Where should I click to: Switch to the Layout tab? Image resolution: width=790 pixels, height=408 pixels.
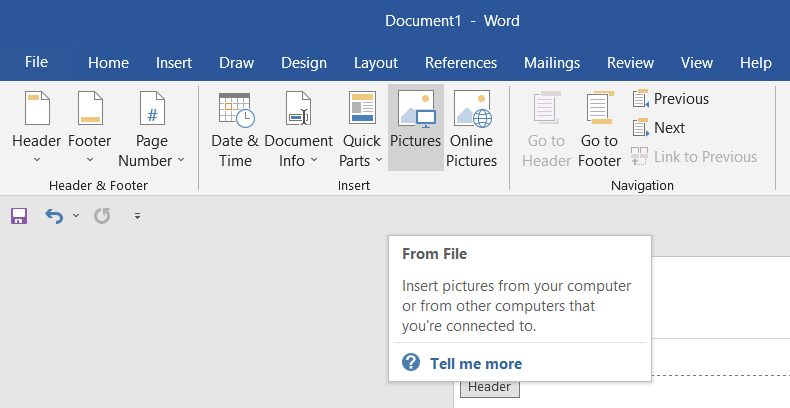[376, 63]
